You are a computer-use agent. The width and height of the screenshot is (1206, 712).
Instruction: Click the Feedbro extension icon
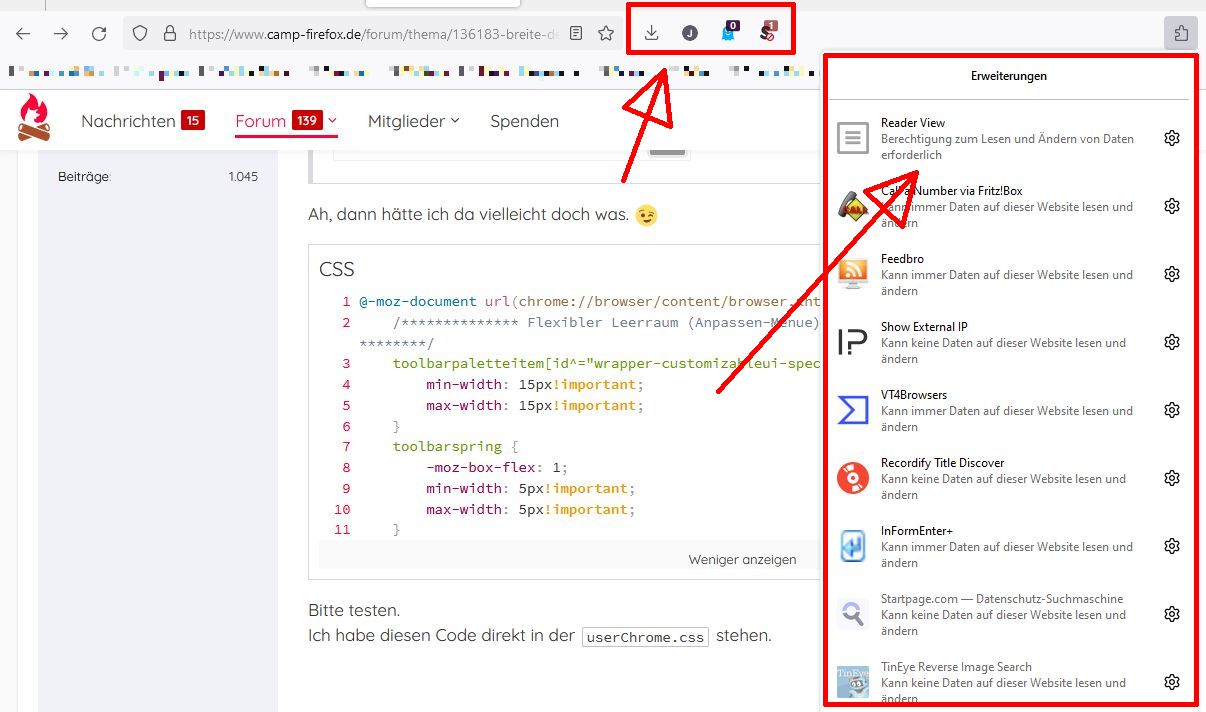point(853,274)
